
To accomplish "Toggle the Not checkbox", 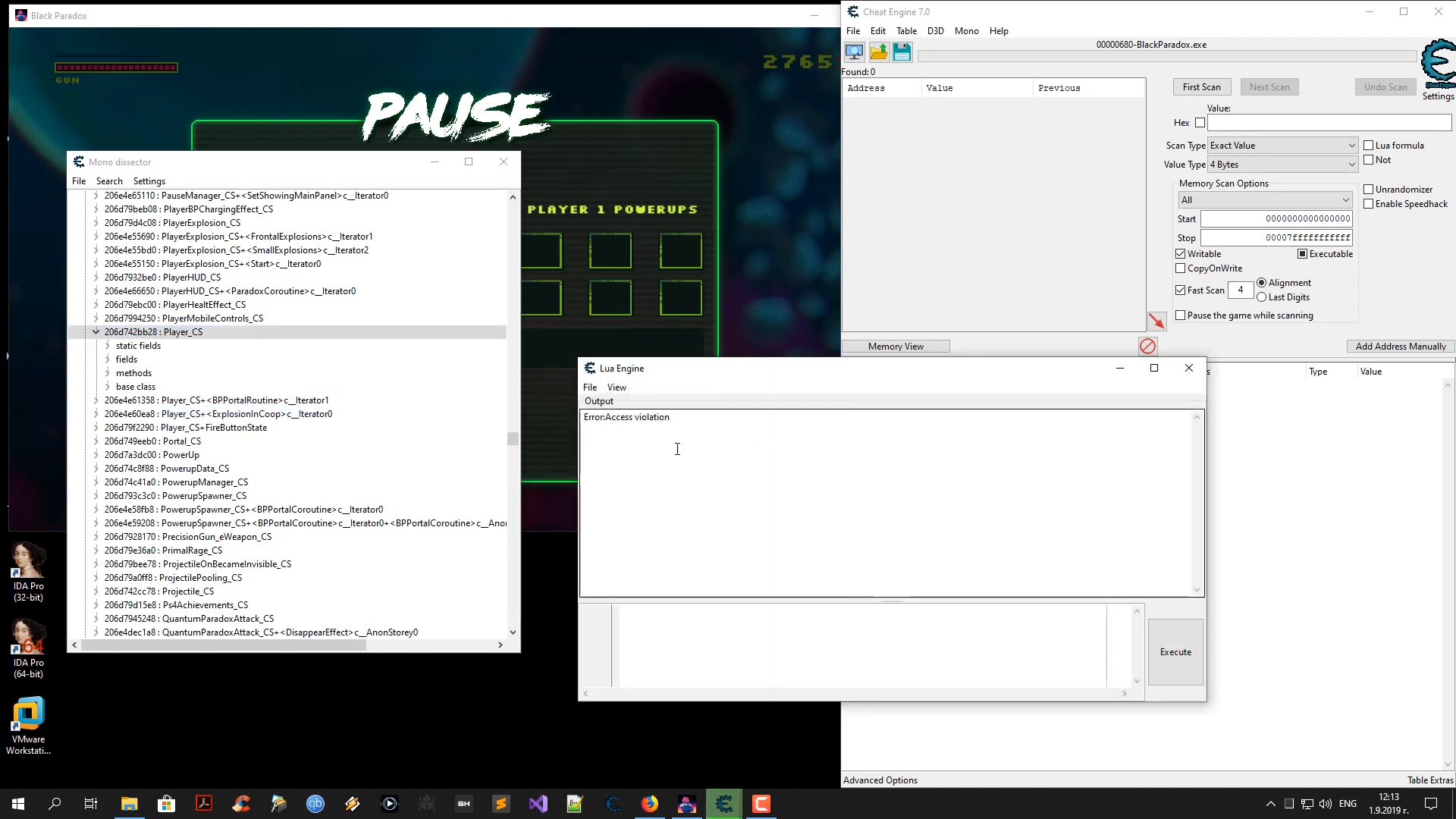I will (1369, 160).
